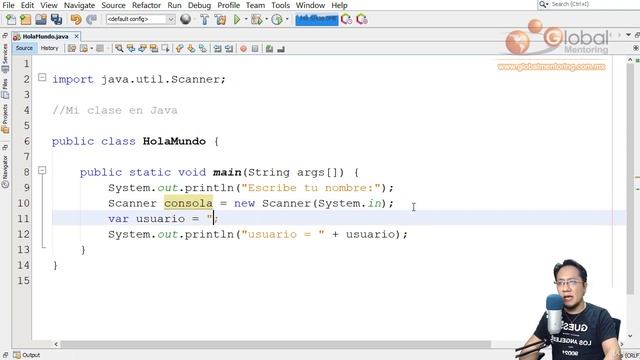Open the Services side panel
The width and height of the screenshot is (640, 360).
pos(5,58)
